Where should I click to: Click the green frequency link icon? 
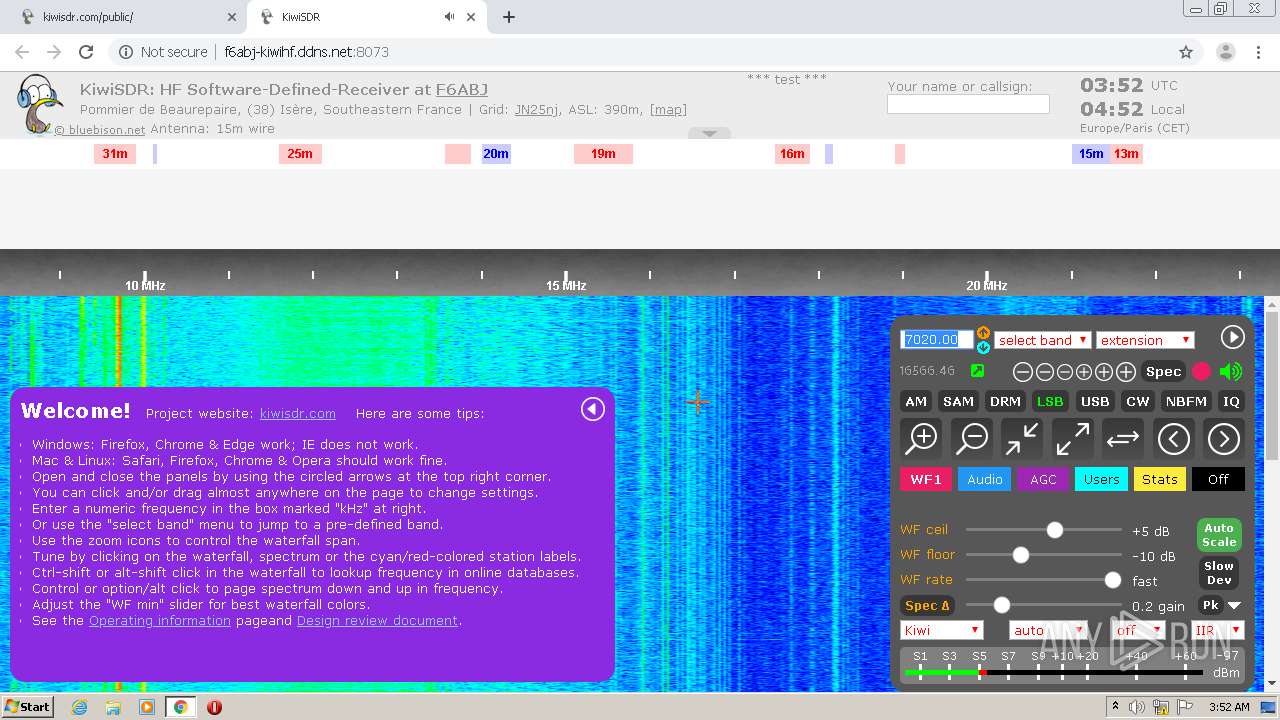(x=977, y=371)
